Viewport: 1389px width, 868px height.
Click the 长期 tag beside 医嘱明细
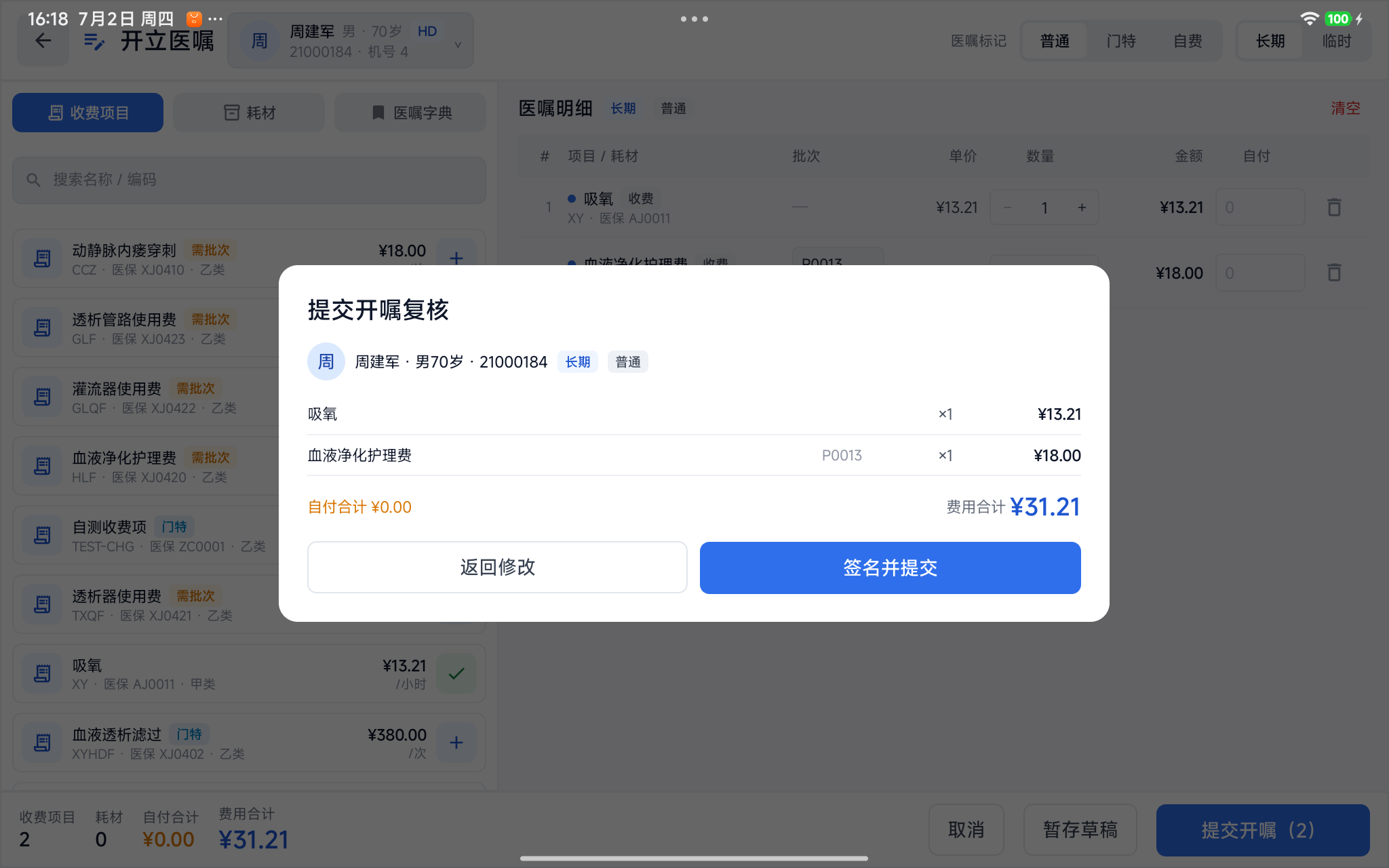[623, 108]
